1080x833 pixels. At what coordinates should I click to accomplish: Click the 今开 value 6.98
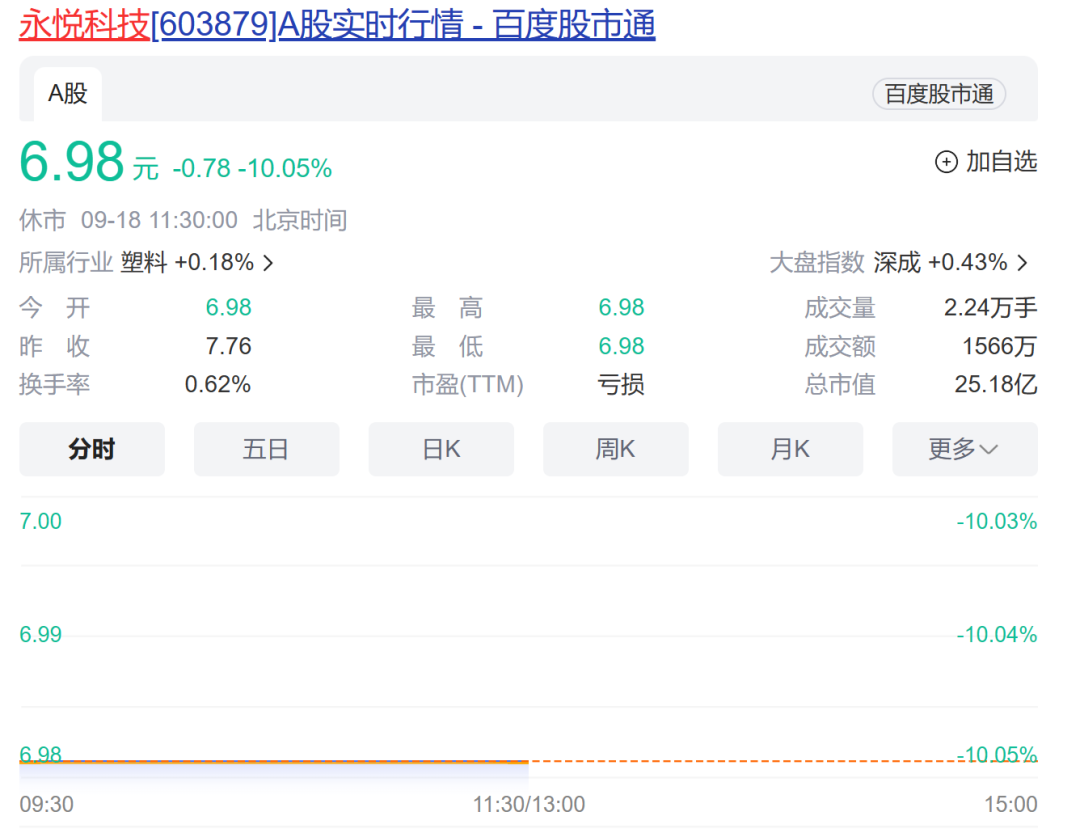[229, 307]
